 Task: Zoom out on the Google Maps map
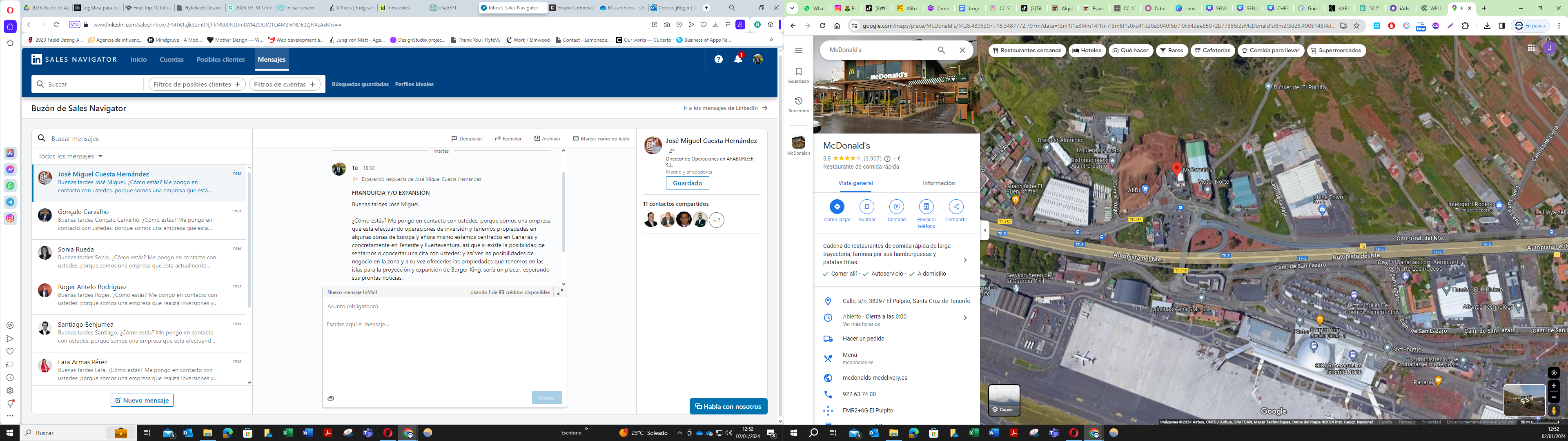1553,397
